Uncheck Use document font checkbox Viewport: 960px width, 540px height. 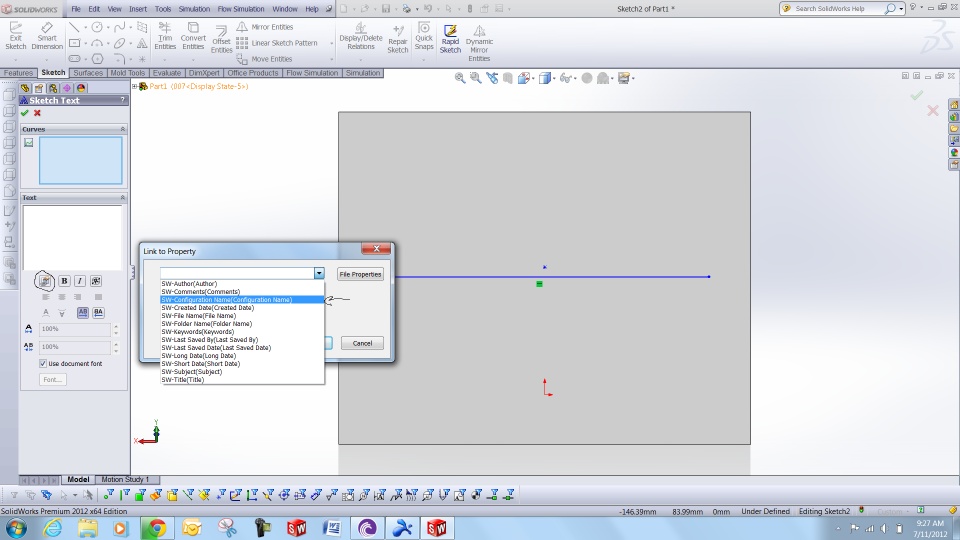43,364
